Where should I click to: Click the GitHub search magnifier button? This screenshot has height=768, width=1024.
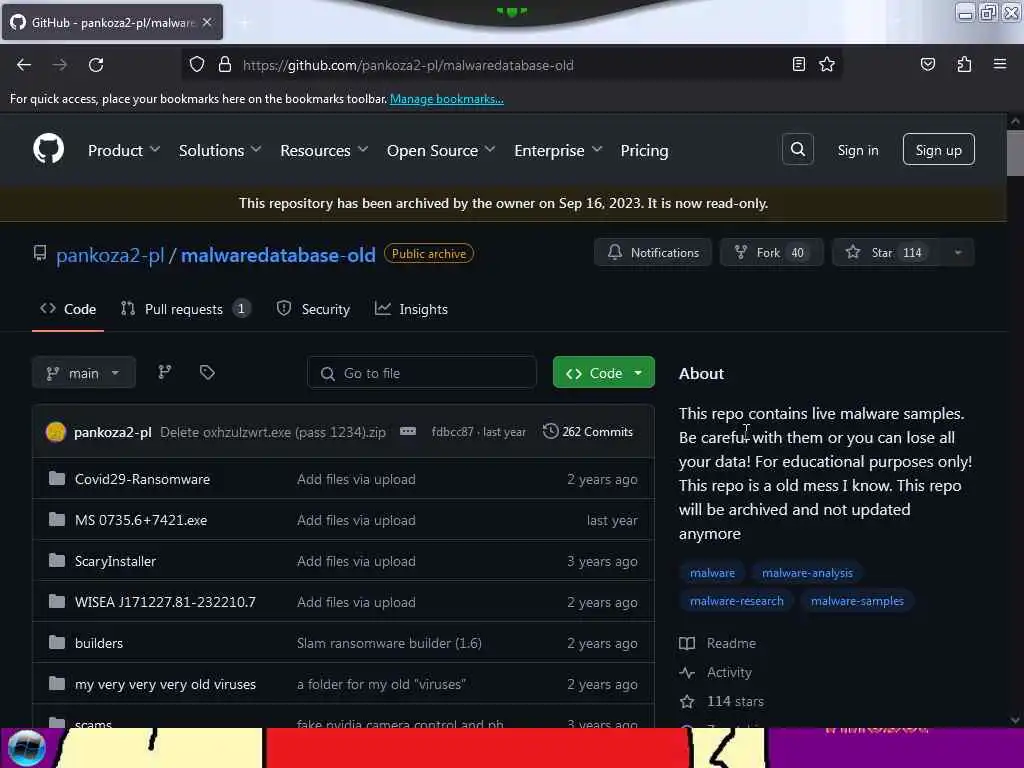(797, 150)
